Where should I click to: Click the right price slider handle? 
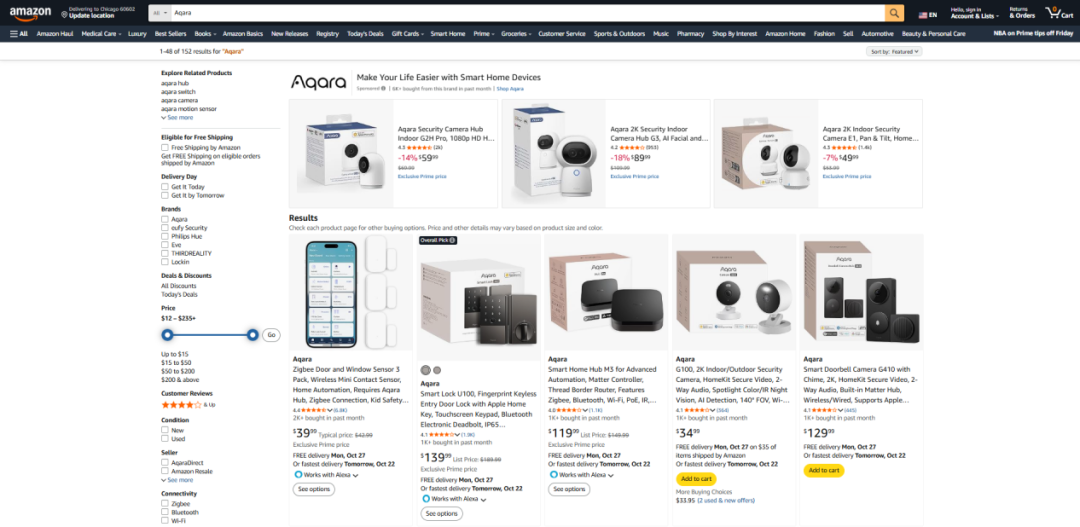[x=253, y=335]
